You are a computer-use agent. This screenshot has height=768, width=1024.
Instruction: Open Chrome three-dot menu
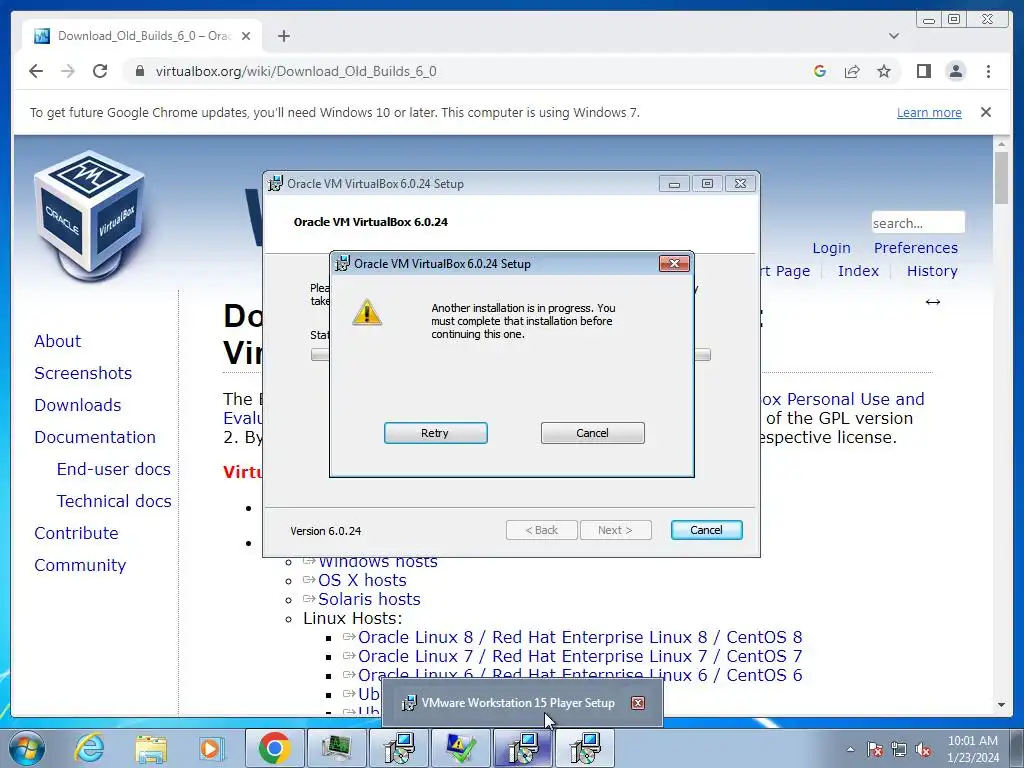[988, 71]
